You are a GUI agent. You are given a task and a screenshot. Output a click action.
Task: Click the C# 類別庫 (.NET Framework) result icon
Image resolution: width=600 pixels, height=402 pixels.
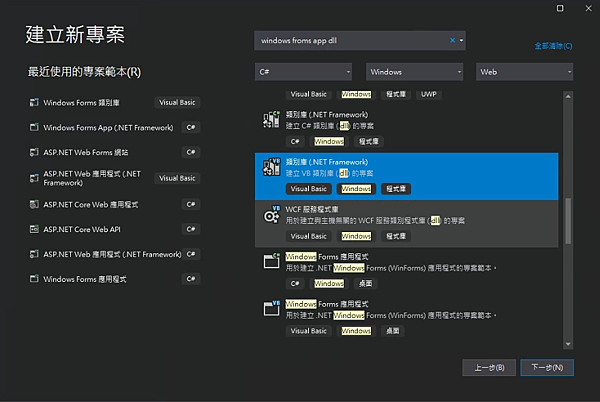pyautogui.click(x=271, y=120)
